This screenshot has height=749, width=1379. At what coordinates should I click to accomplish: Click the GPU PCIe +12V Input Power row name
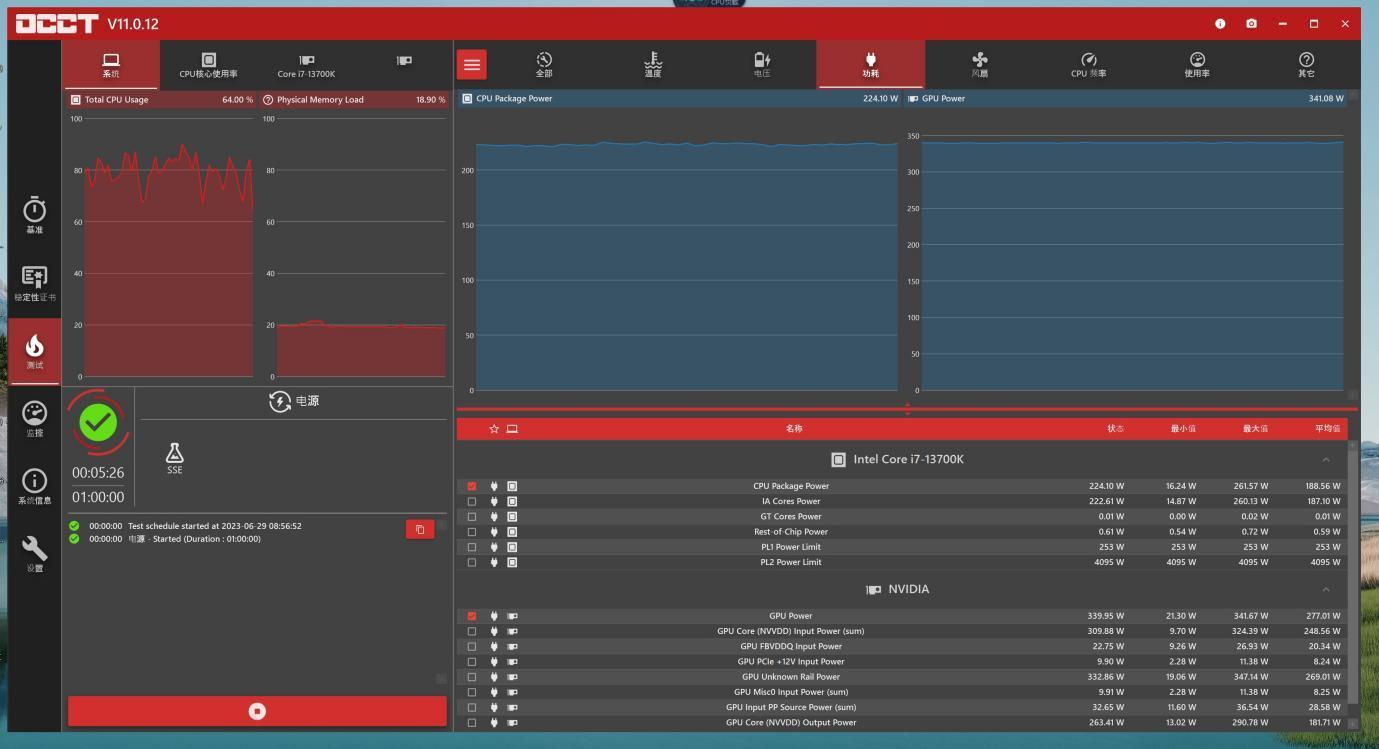(x=791, y=661)
